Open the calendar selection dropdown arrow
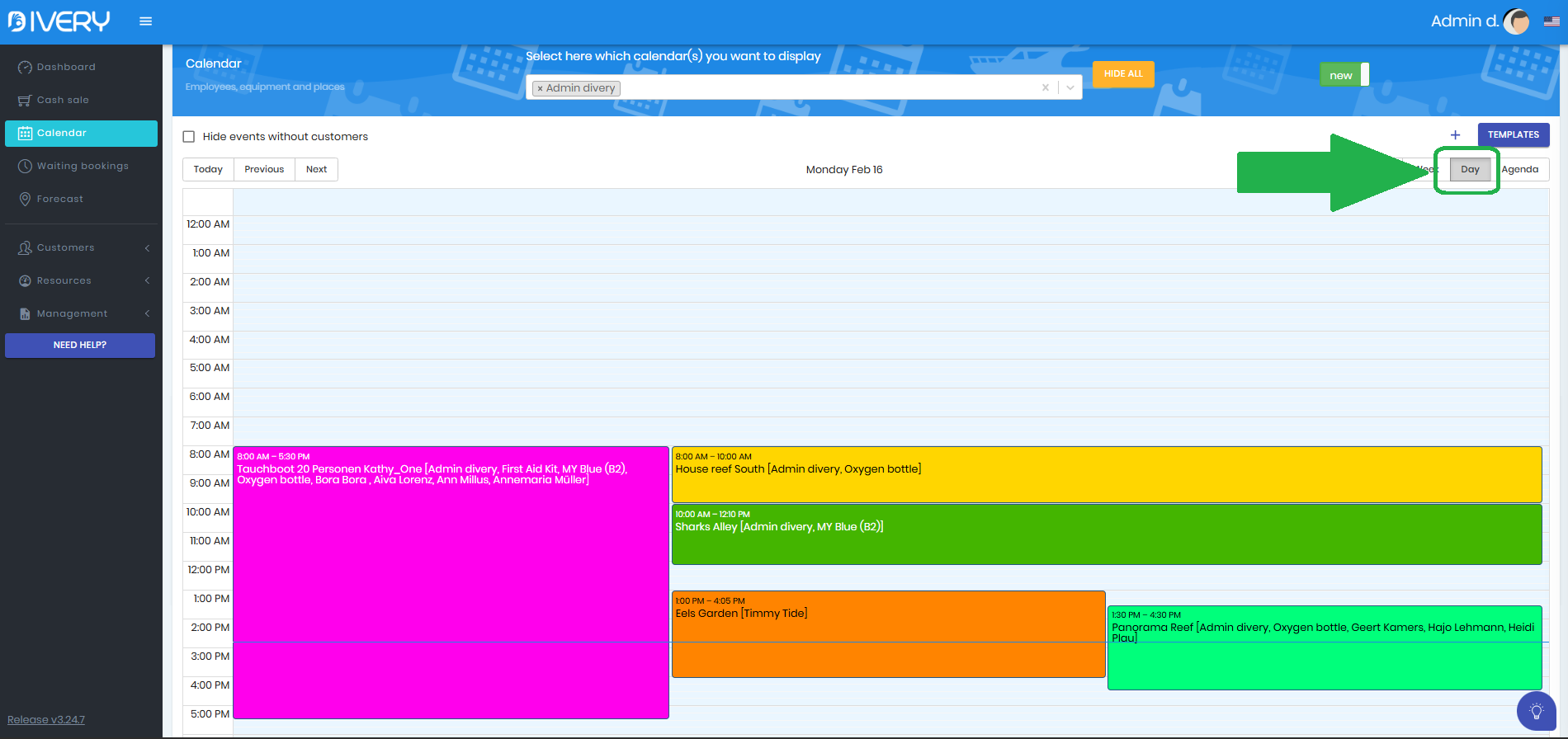Viewport: 1568px width, 739px height. [1070, 87]
